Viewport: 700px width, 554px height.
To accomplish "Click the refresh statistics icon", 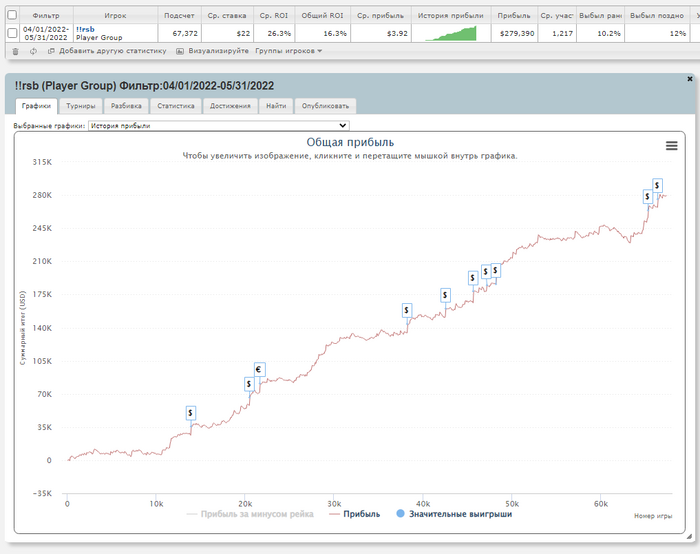I will pos(33,51).
